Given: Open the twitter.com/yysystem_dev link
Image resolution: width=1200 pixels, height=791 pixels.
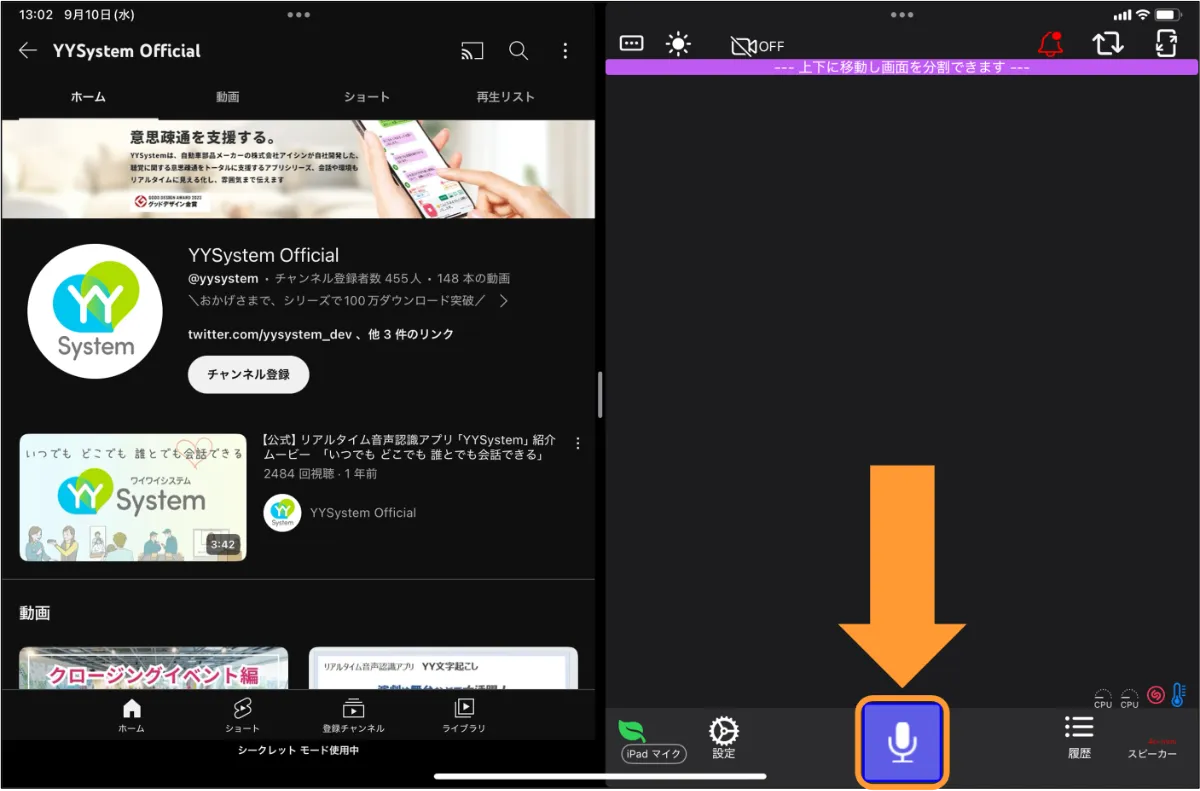Looking at the screenshot, I should pyautogui.click(x=270, y=334).
